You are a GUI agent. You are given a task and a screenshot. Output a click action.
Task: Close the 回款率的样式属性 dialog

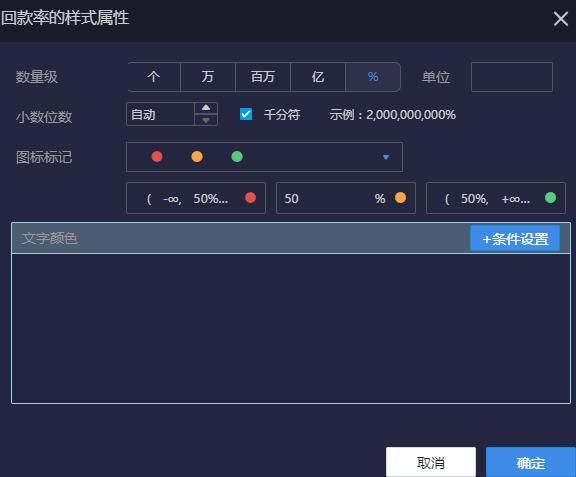(561, 18)
